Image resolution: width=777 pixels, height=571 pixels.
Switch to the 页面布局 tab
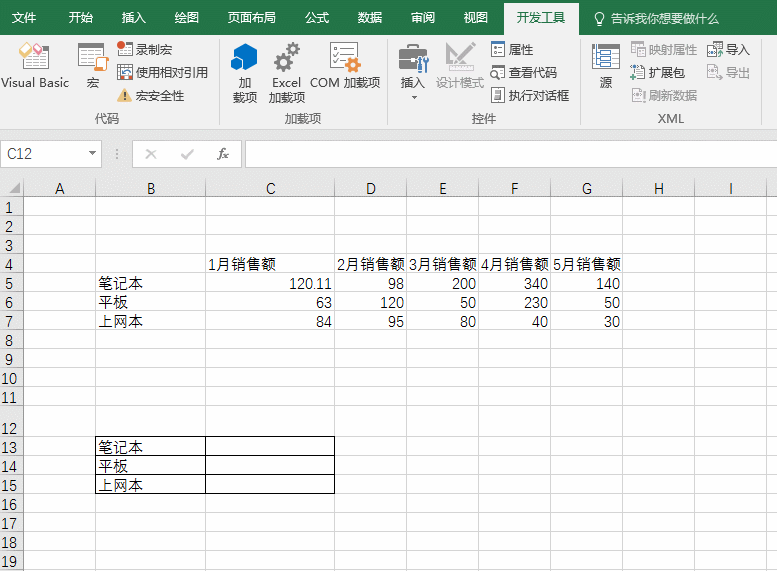coord(252,18)
